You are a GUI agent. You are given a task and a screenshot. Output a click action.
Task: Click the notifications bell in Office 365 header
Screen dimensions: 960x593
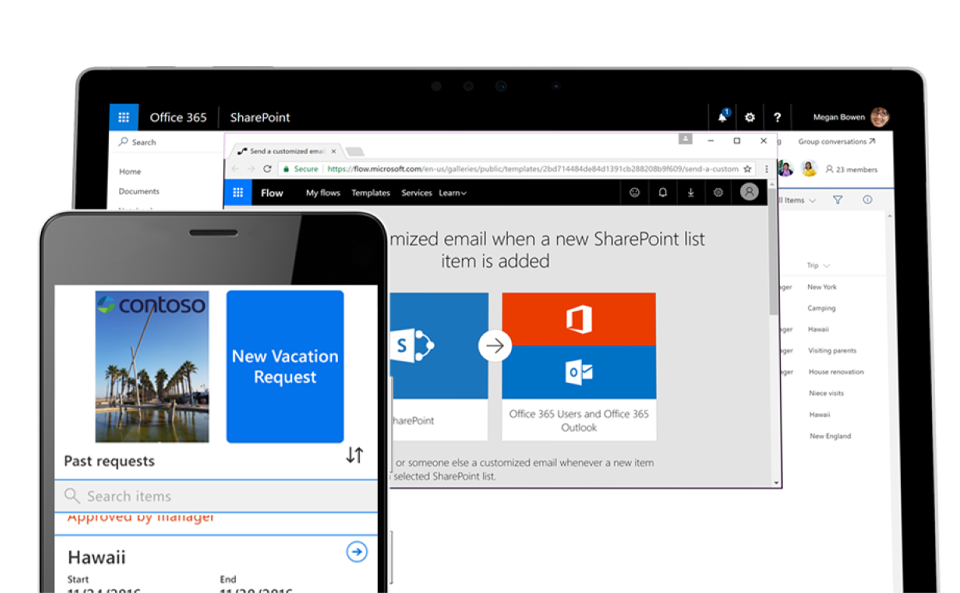click(x=723, y=116)
